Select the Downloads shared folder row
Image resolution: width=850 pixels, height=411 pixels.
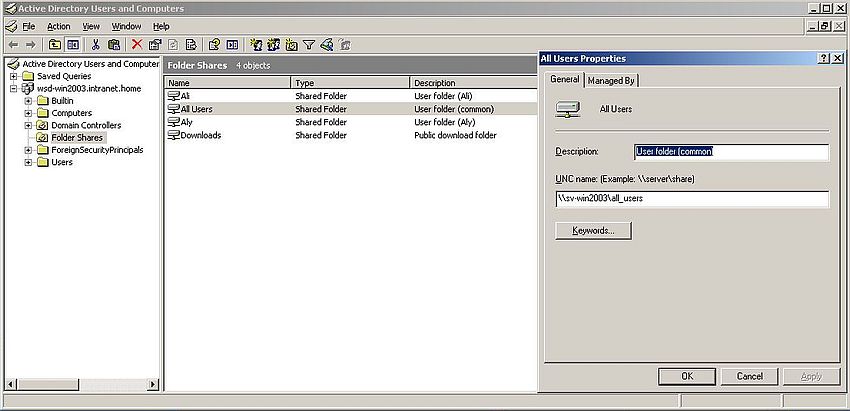[x=200, y=135]
